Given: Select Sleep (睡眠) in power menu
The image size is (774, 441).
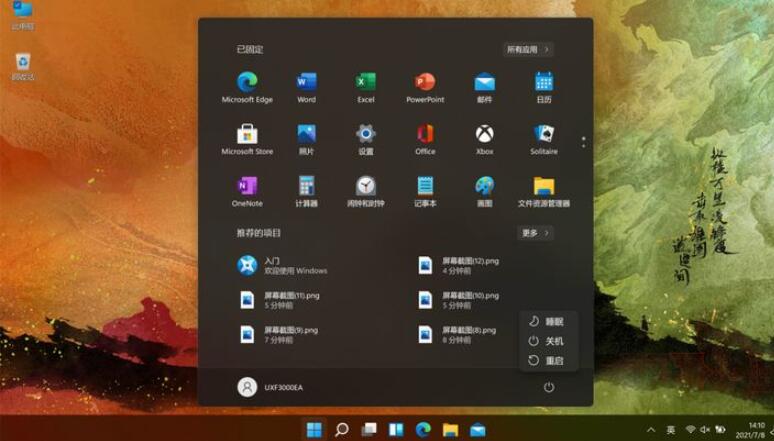Looking at the screenshot, I should point(548,321).
